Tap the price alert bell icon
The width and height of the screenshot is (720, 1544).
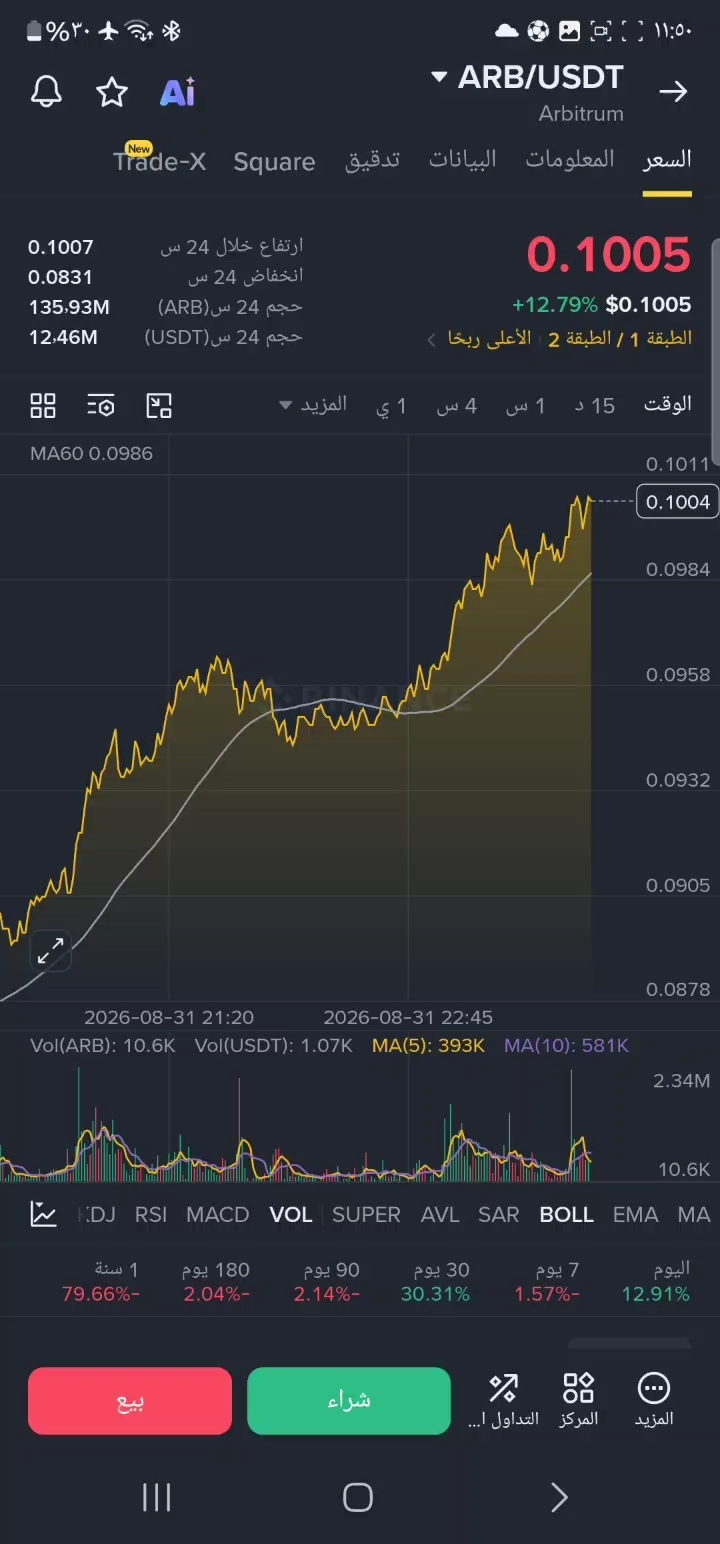47,92
